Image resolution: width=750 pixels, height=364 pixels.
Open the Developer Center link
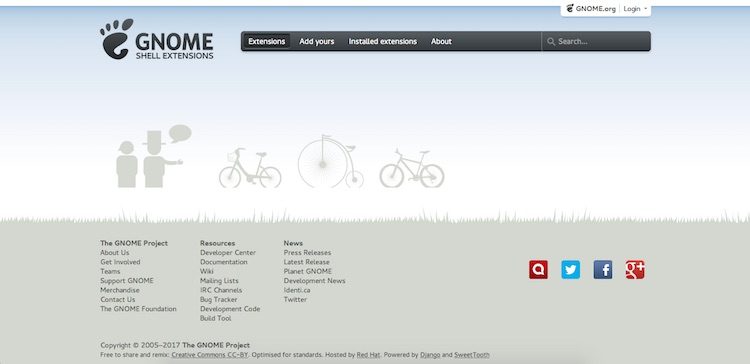228,253
